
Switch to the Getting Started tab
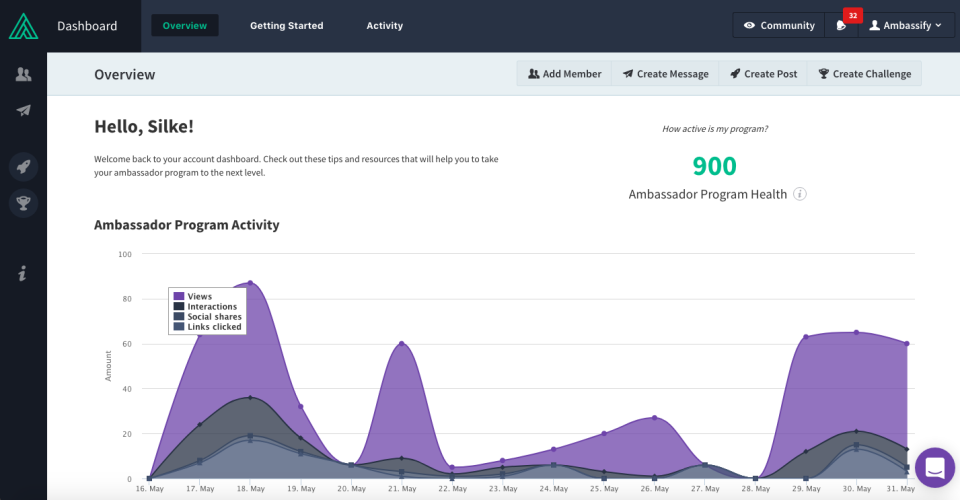click(287, 26)
